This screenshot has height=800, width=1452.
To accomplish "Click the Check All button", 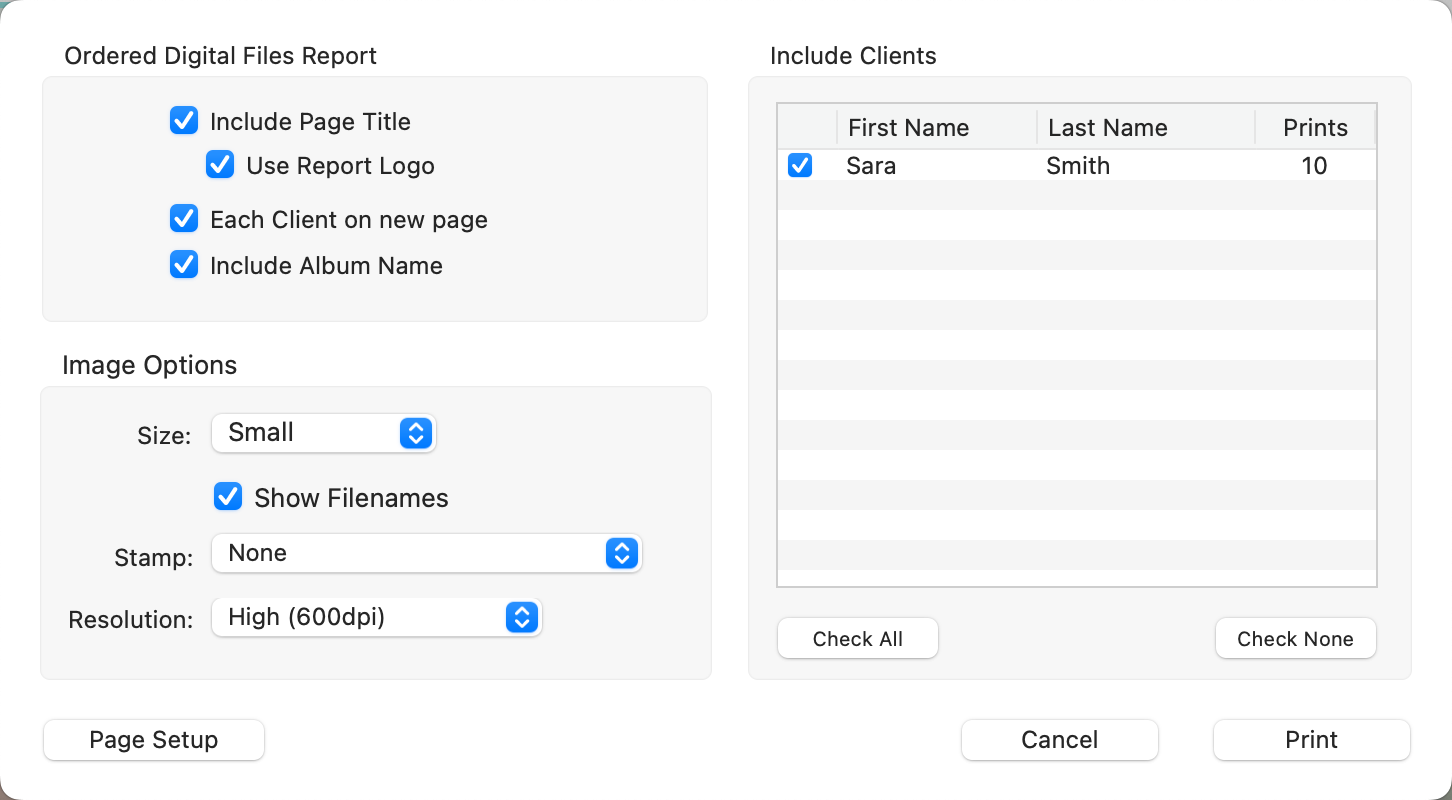I will 857,639.
